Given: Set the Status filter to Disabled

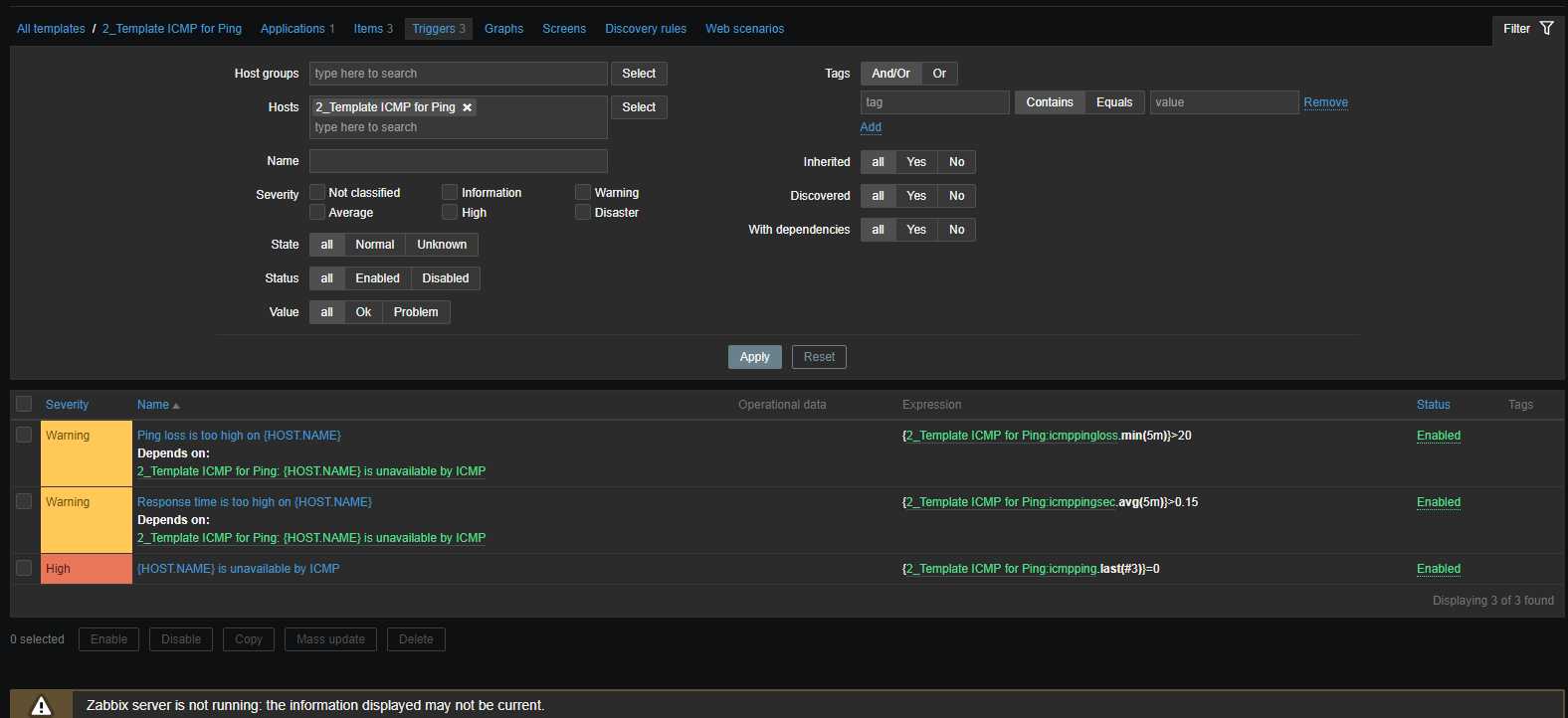Looking at the screenshot, I should (446, 278).
